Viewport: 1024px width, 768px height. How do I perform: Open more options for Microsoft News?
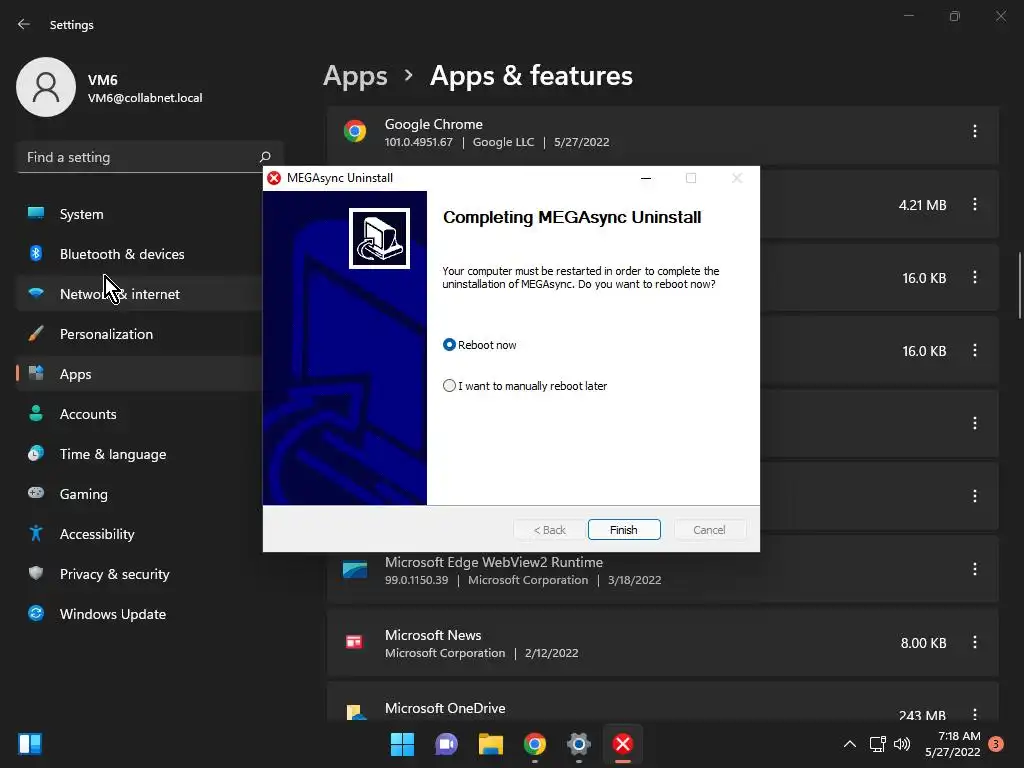975,643
